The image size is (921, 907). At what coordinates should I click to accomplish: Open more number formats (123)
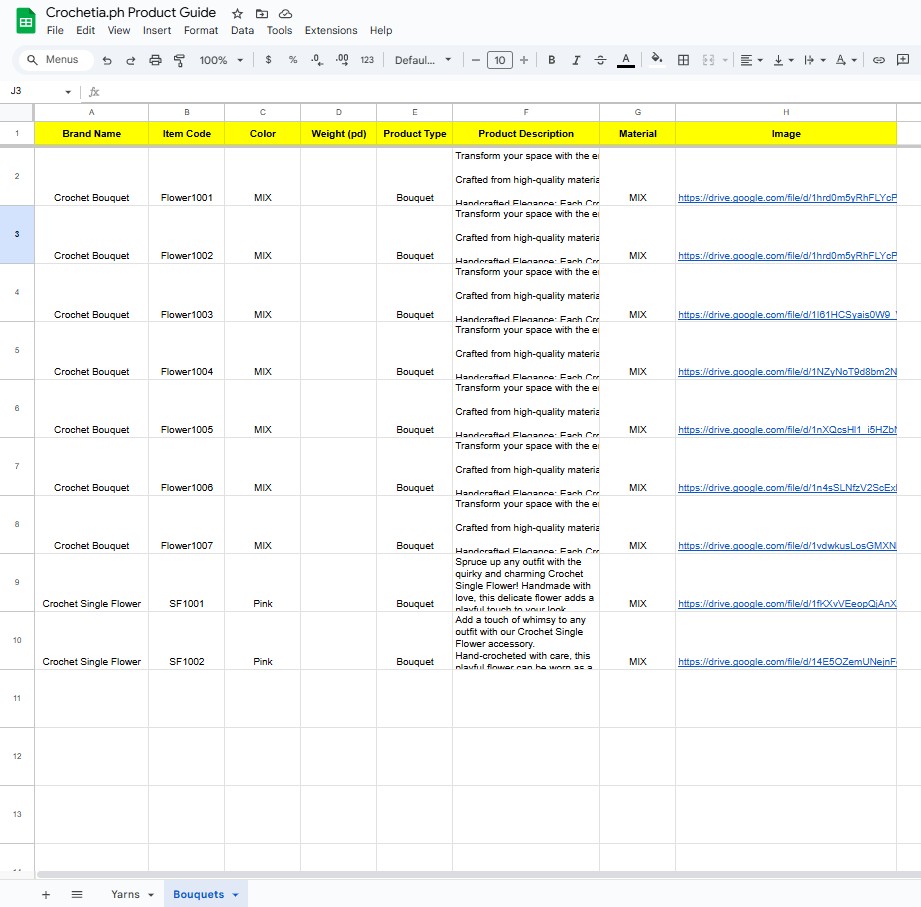coord(367,60)
